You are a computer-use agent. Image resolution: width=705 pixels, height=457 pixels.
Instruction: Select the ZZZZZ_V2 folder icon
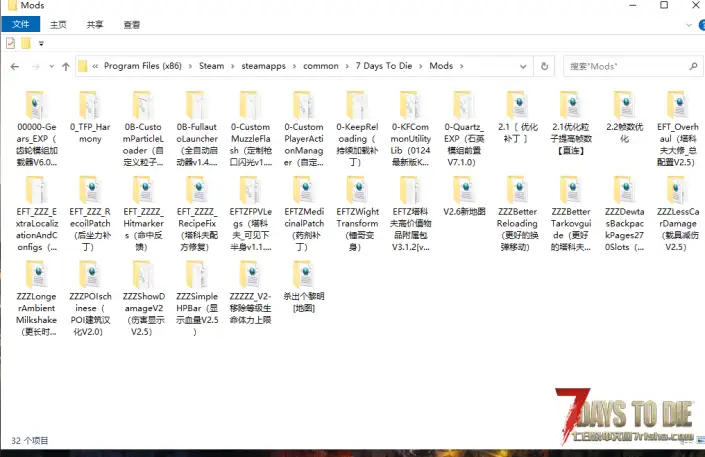(250, 274)
